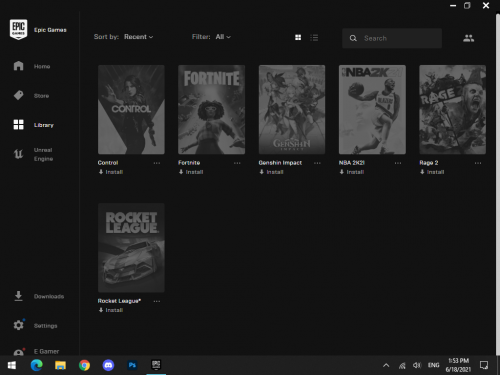
Task: Switch to grid view
Action: (298, 37)
